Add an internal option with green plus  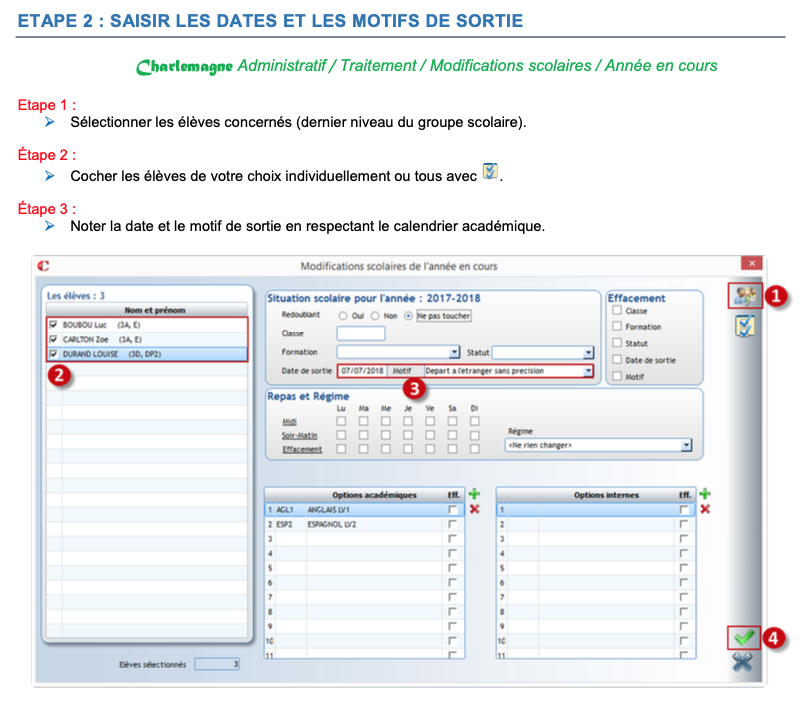705,494
